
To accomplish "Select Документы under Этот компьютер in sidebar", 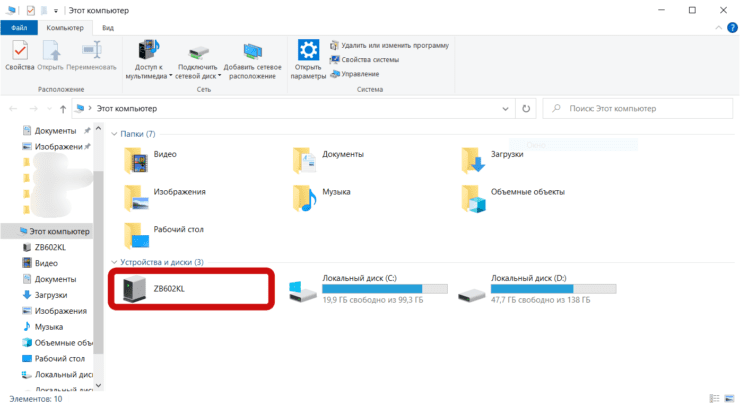I will [x=50, y=279].
